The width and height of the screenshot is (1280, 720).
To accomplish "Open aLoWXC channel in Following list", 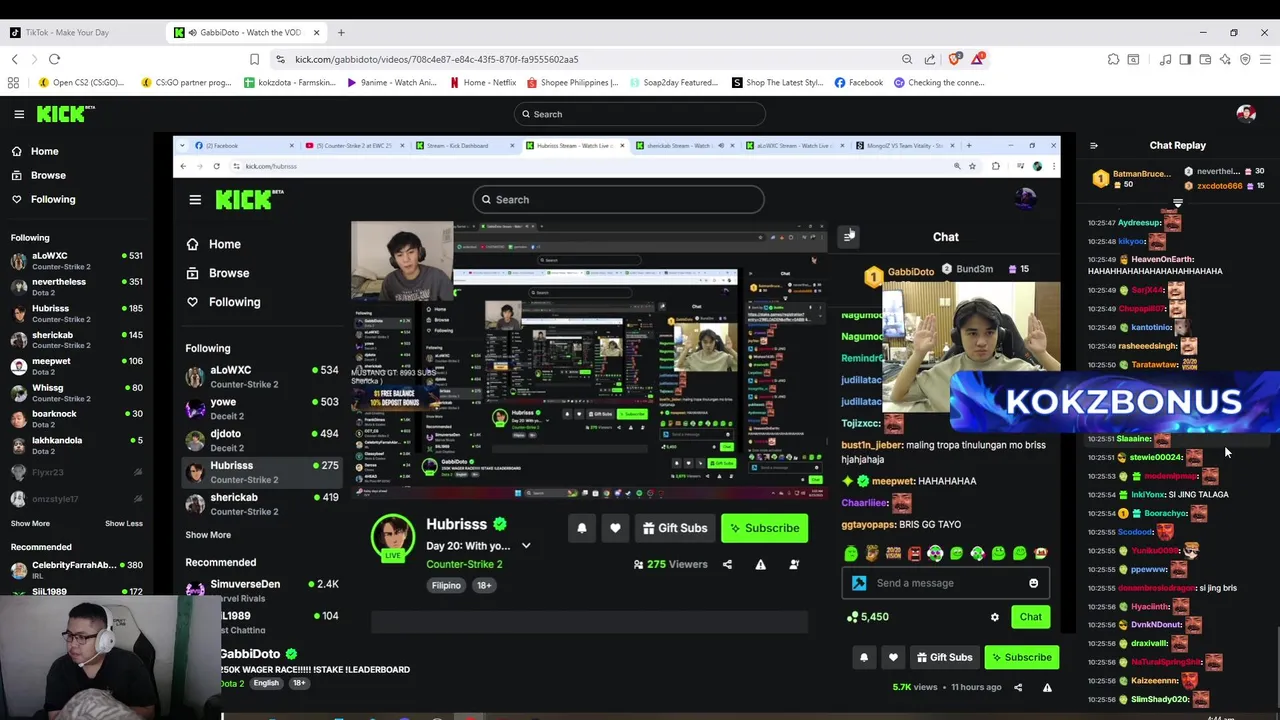I will tap(77, 261).
